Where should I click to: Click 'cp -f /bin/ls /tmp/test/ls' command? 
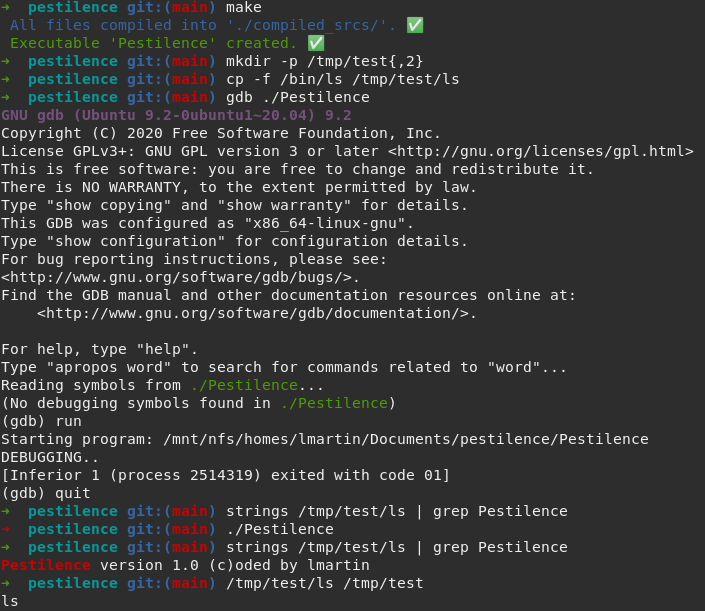(x=342, y=79)
